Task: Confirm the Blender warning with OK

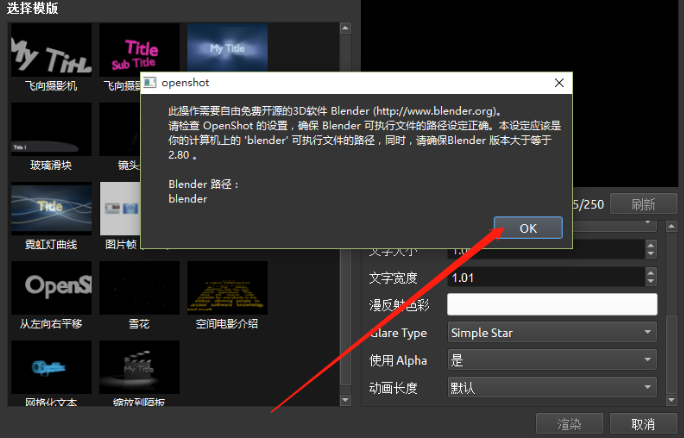Action: [528, 228]
